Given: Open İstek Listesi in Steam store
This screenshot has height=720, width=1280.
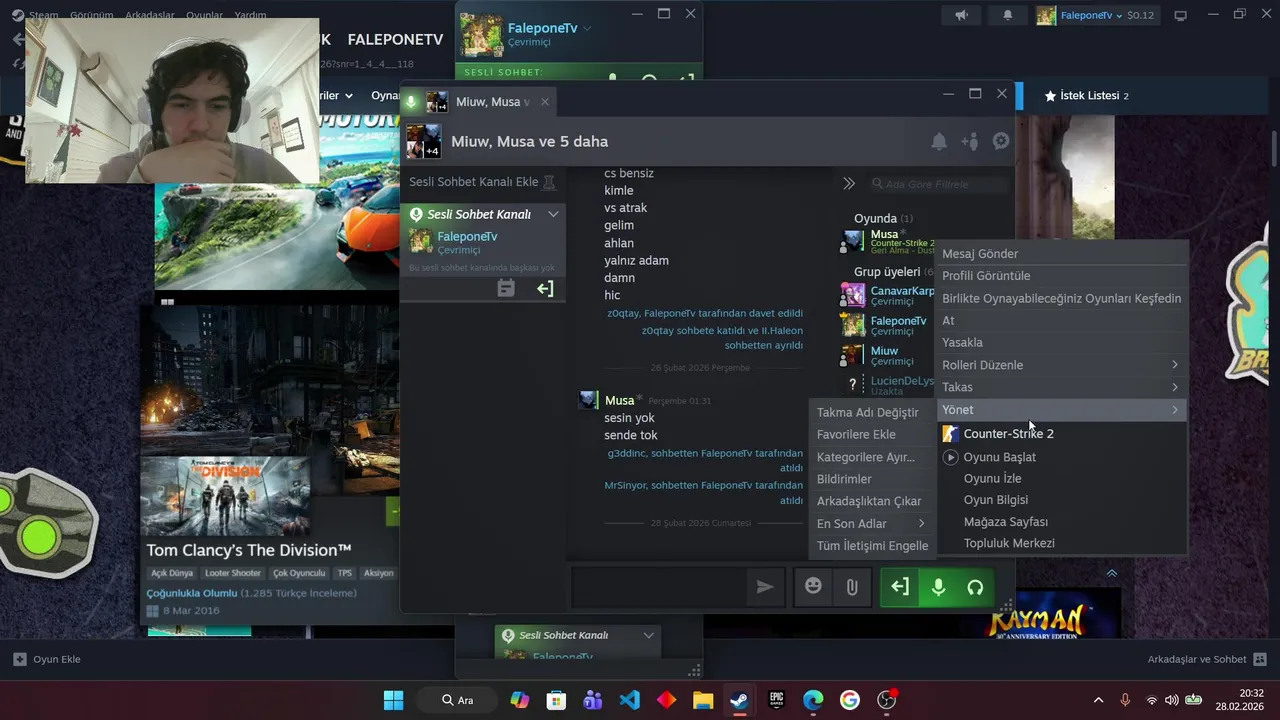Looking at the screenshot, I should coord(1086,96).
